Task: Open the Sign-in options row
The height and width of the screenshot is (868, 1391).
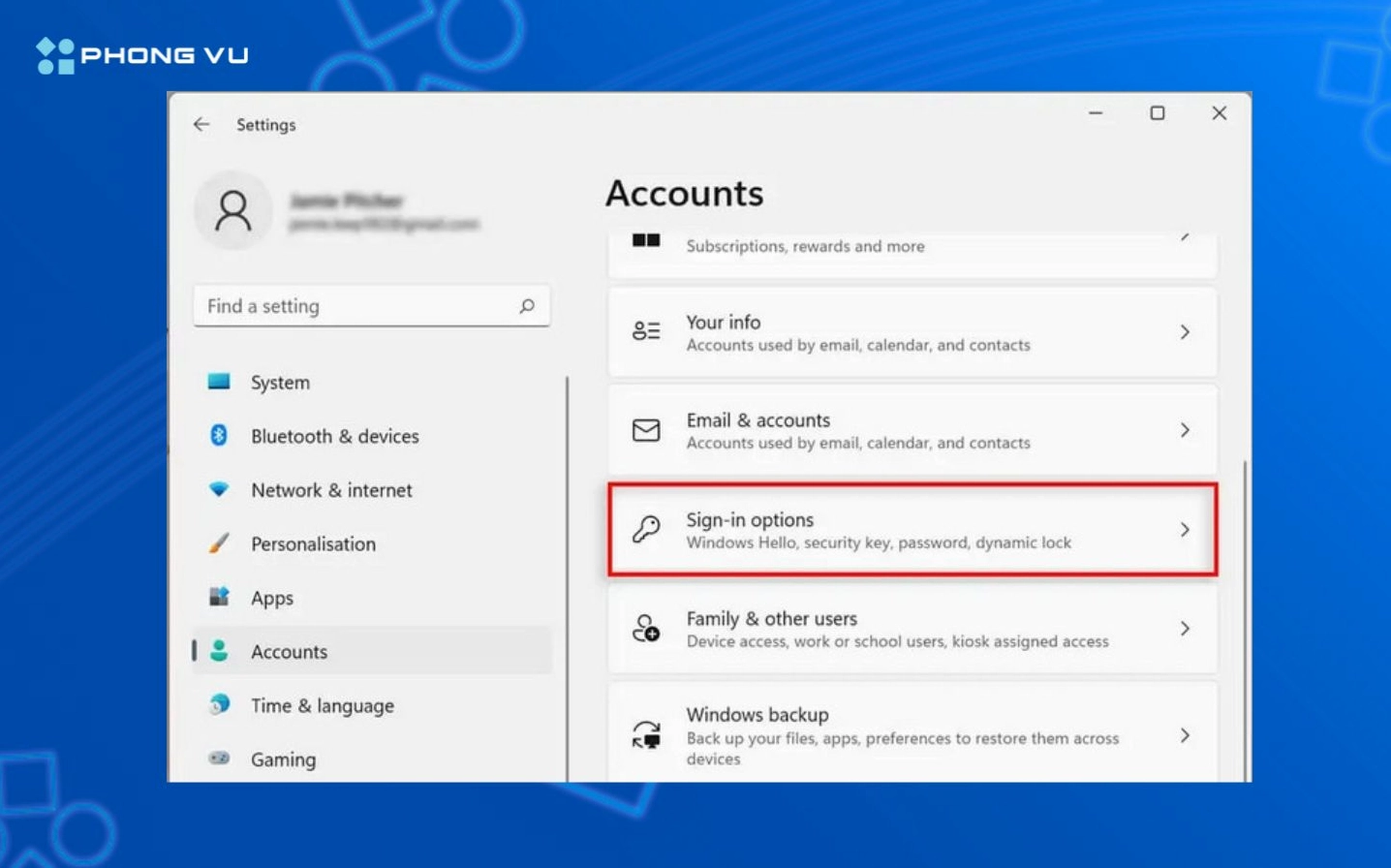Action: coord(911,529)
